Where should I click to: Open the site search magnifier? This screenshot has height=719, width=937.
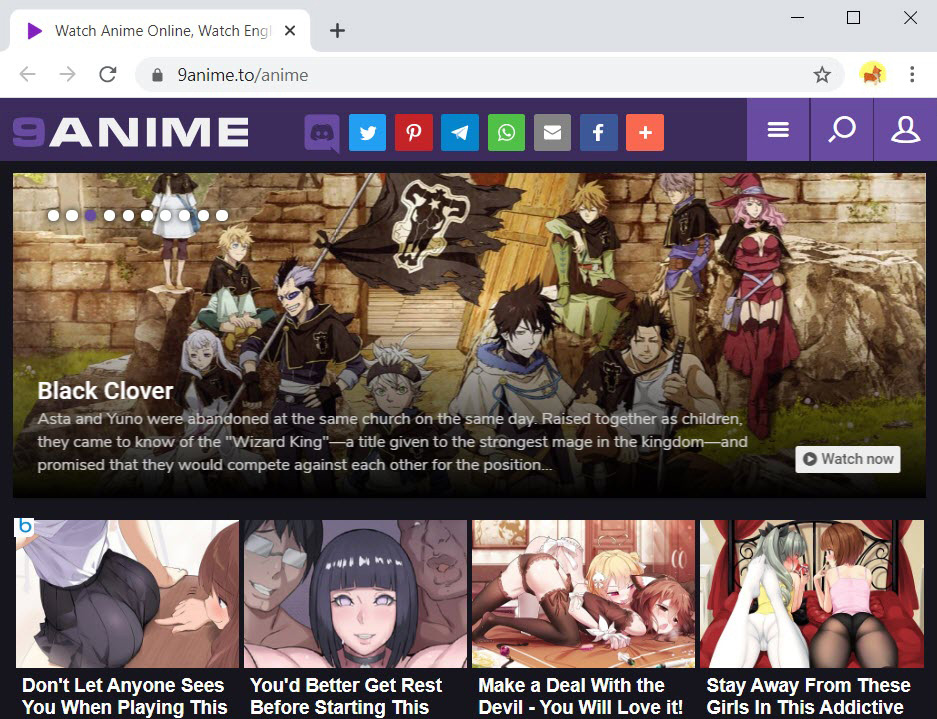(x=842, y=130)
